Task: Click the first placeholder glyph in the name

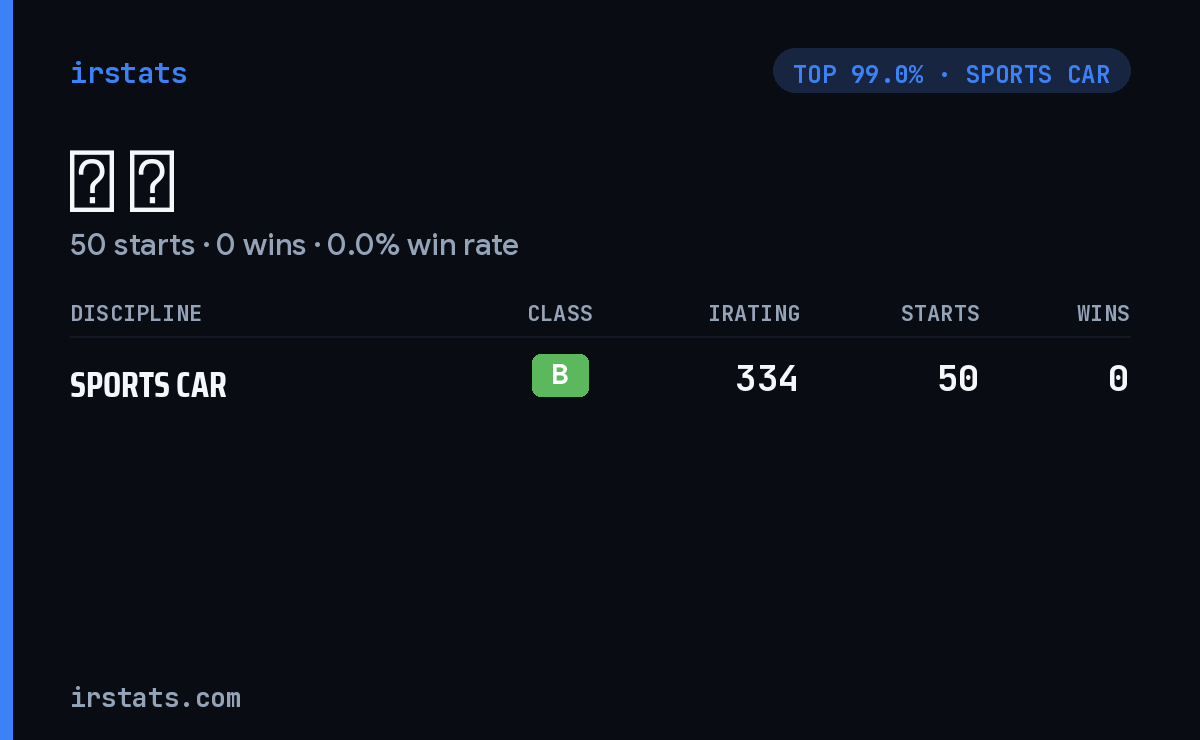Action: [x=92, y=181]
